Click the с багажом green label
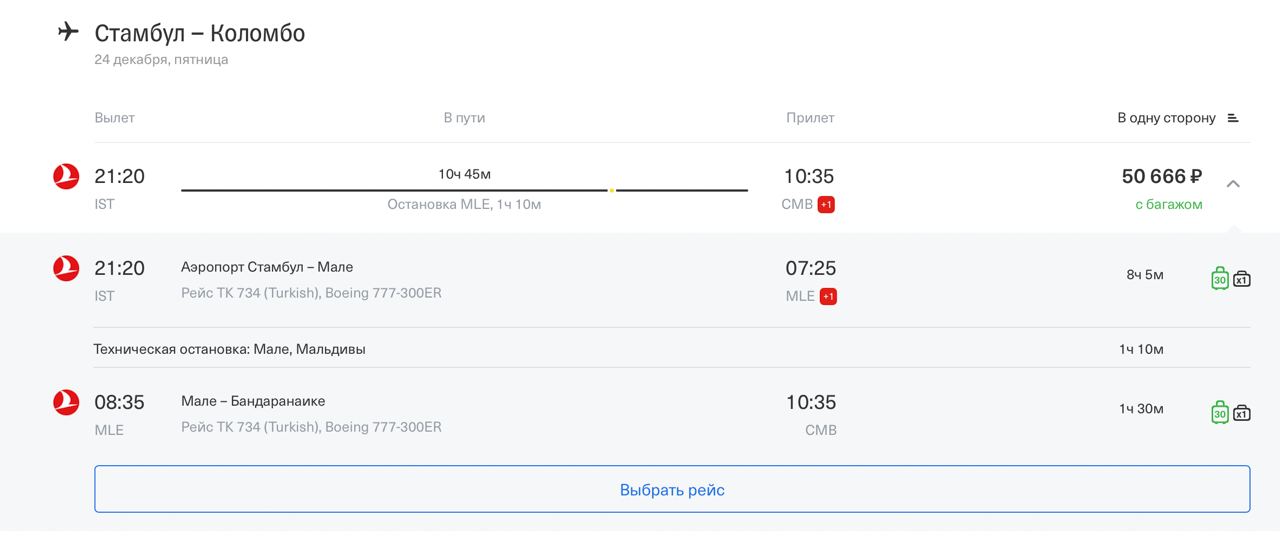Viewport: 1280px width, 540px height. pyautogui.click(x=1168, y=204)
